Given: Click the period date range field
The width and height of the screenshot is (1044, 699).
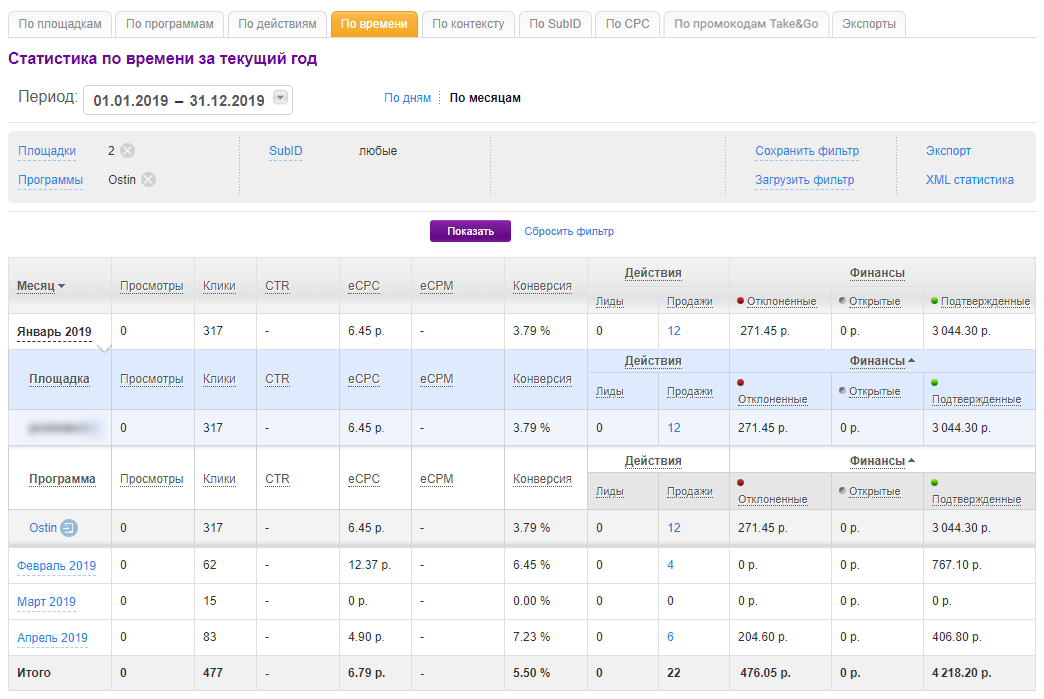Looking at the screenshot, I should click(178, 100).
